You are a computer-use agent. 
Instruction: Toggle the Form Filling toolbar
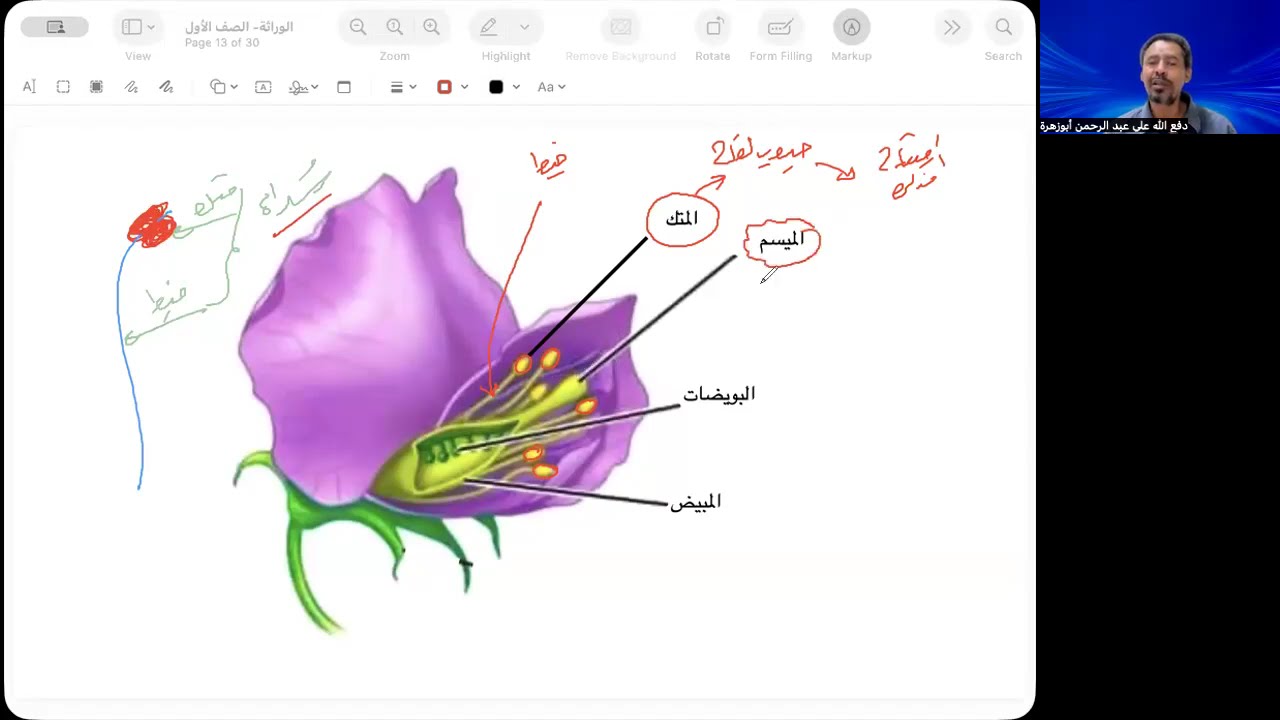[780, 27]
